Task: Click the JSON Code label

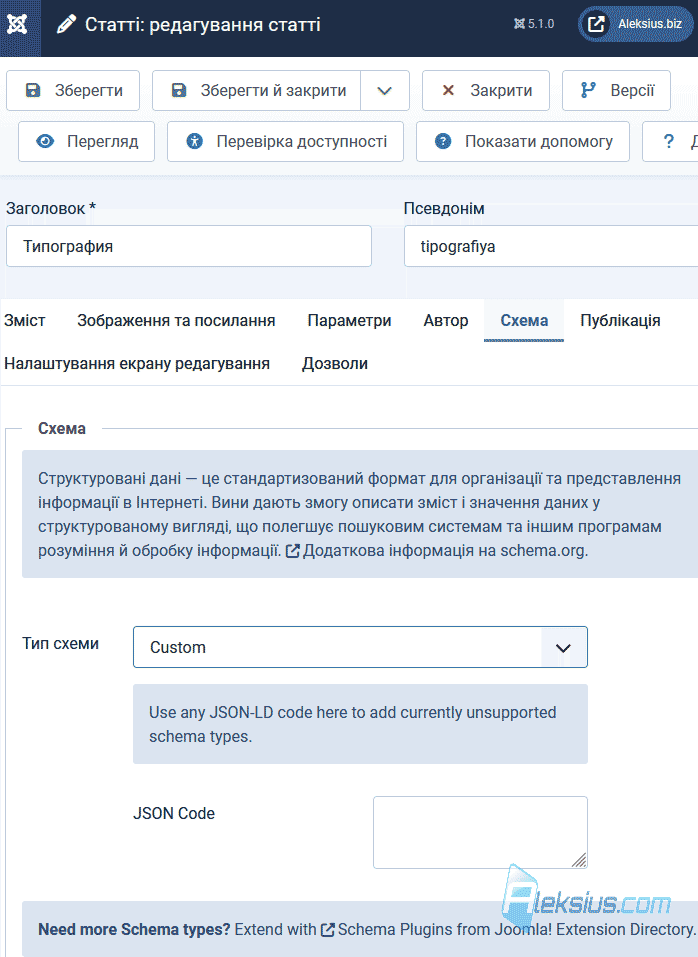Action: tap(174, 814)
